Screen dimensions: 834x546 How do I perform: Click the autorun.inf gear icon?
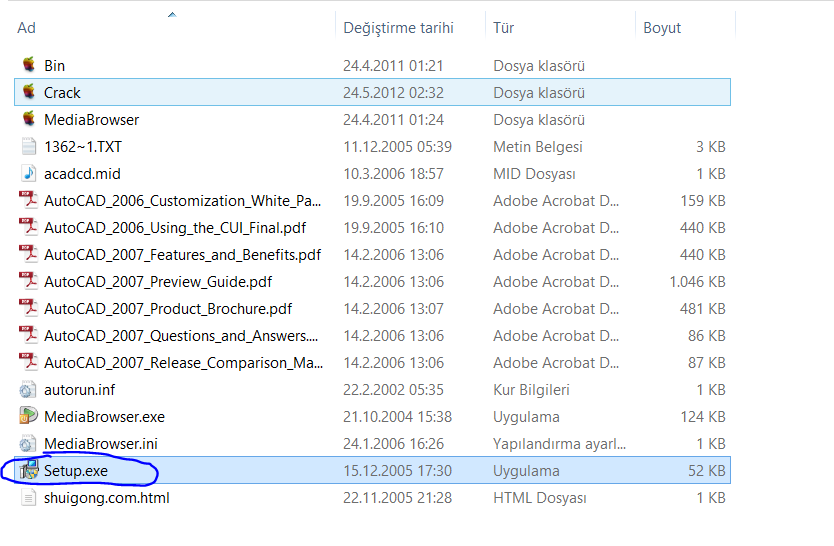point(29,390)
